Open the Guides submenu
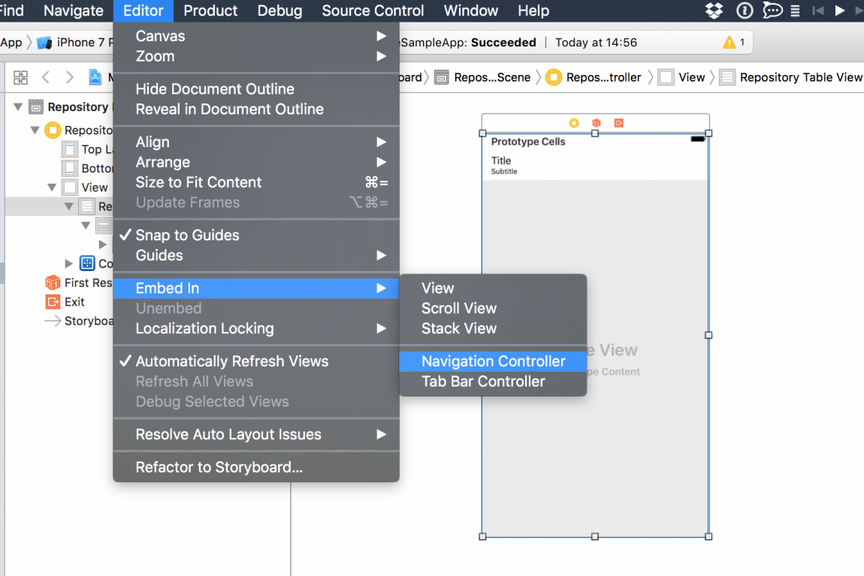 tap(256, 256)
